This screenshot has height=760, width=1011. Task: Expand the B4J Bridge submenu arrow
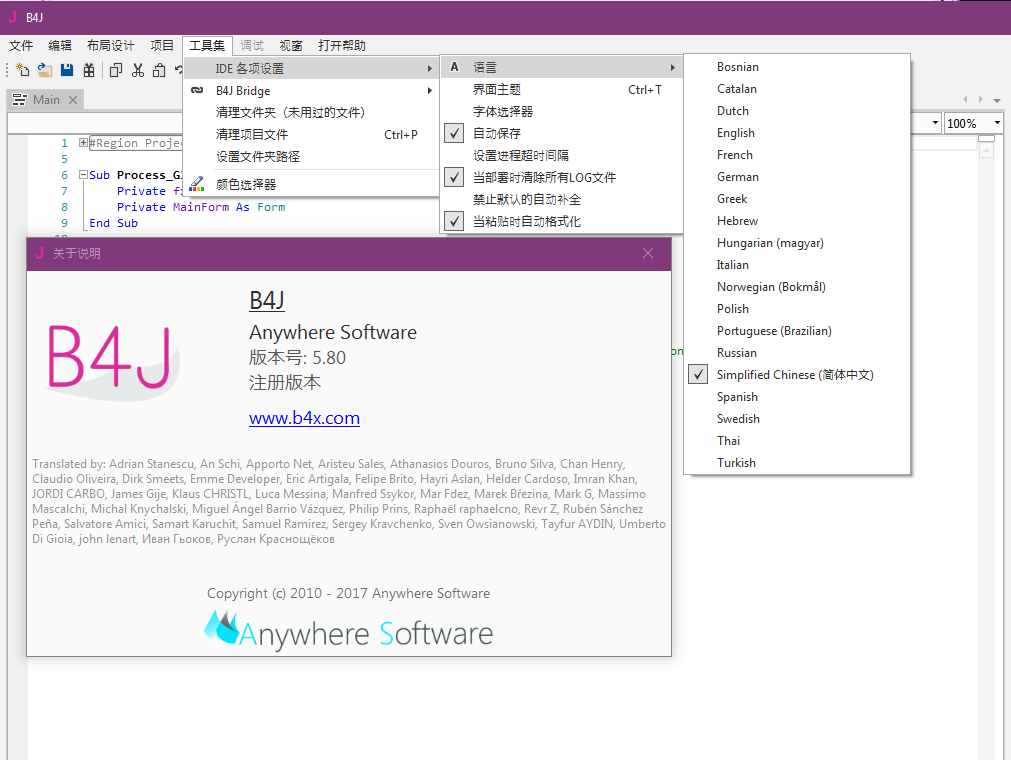(x=429, y=91)
